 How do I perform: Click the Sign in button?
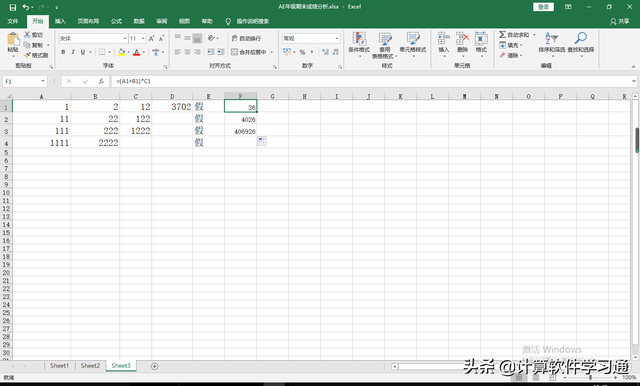543,7
